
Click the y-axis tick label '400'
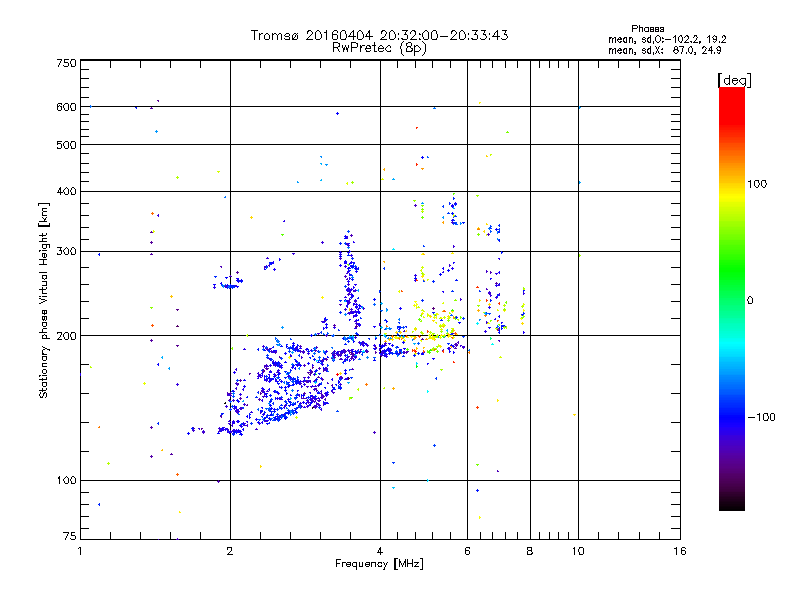coord(66,191)
